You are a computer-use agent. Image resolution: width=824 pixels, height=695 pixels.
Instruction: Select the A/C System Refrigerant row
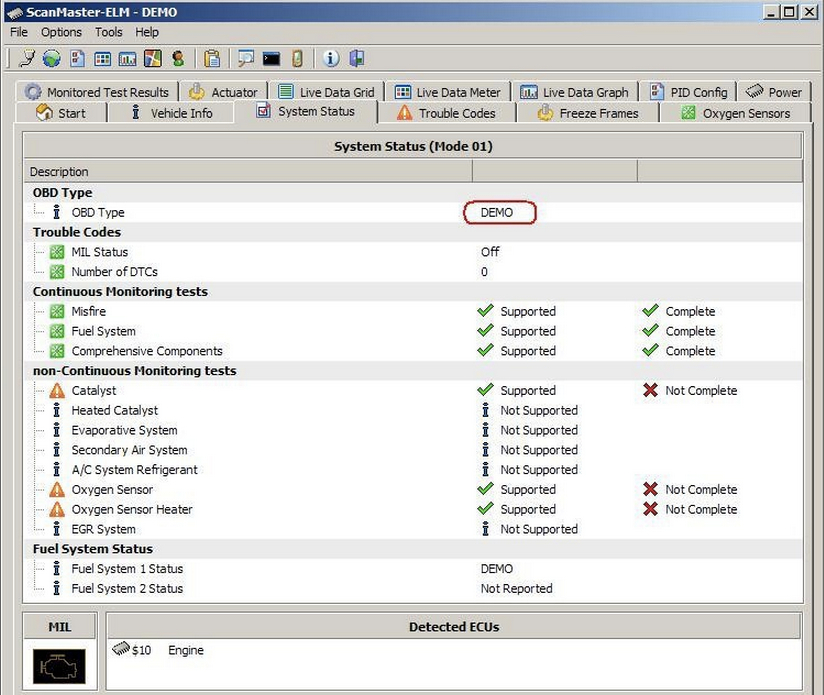[x=413, y=470]
